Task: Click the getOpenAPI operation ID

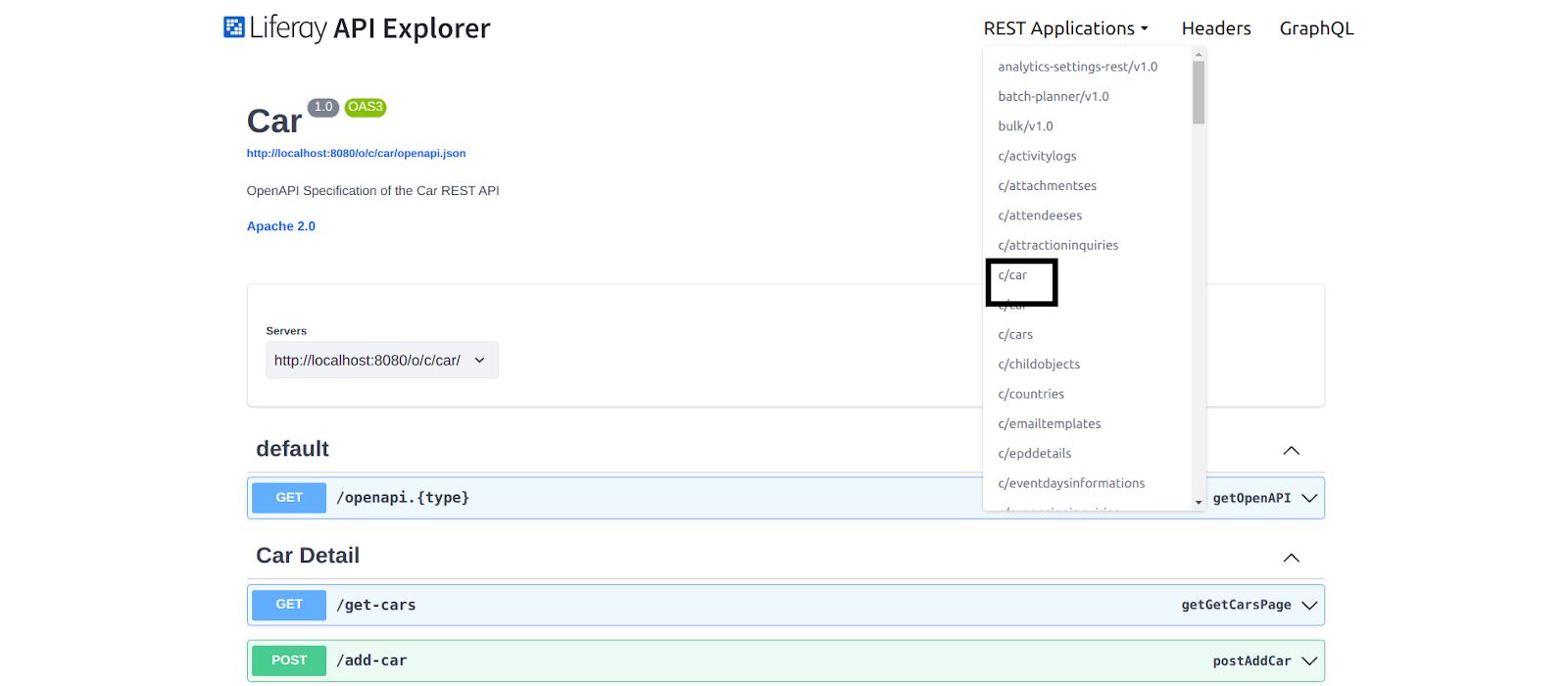Action: pyautogui.click(x=1251, y=498)
